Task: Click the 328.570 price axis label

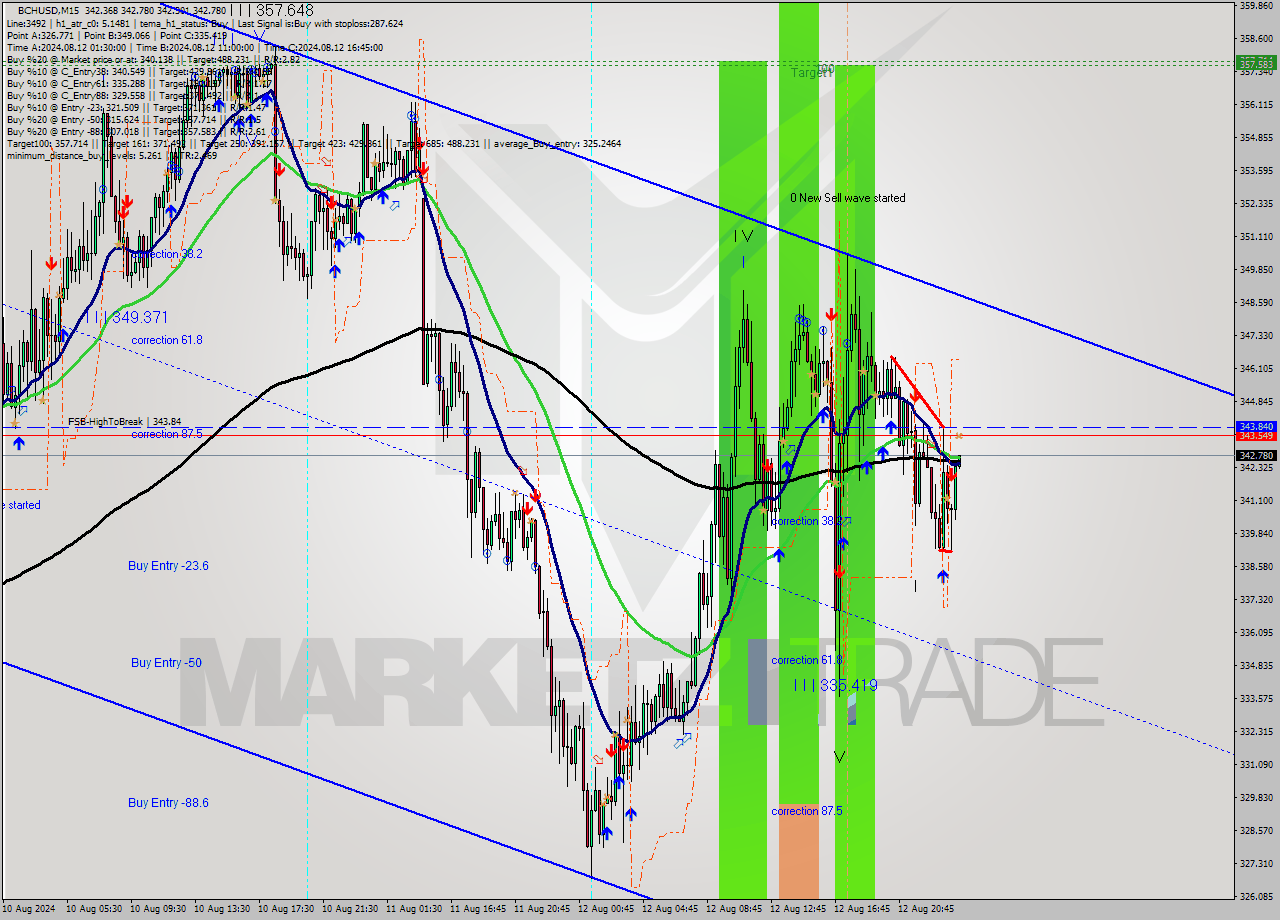Action: pos(1256,831)
